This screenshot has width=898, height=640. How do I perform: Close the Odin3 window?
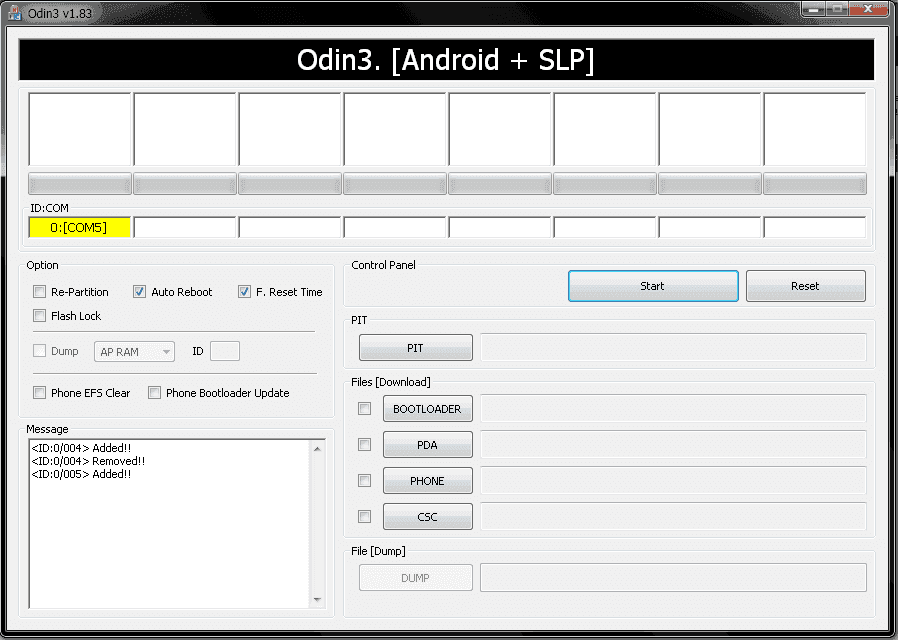click(868, 9)
